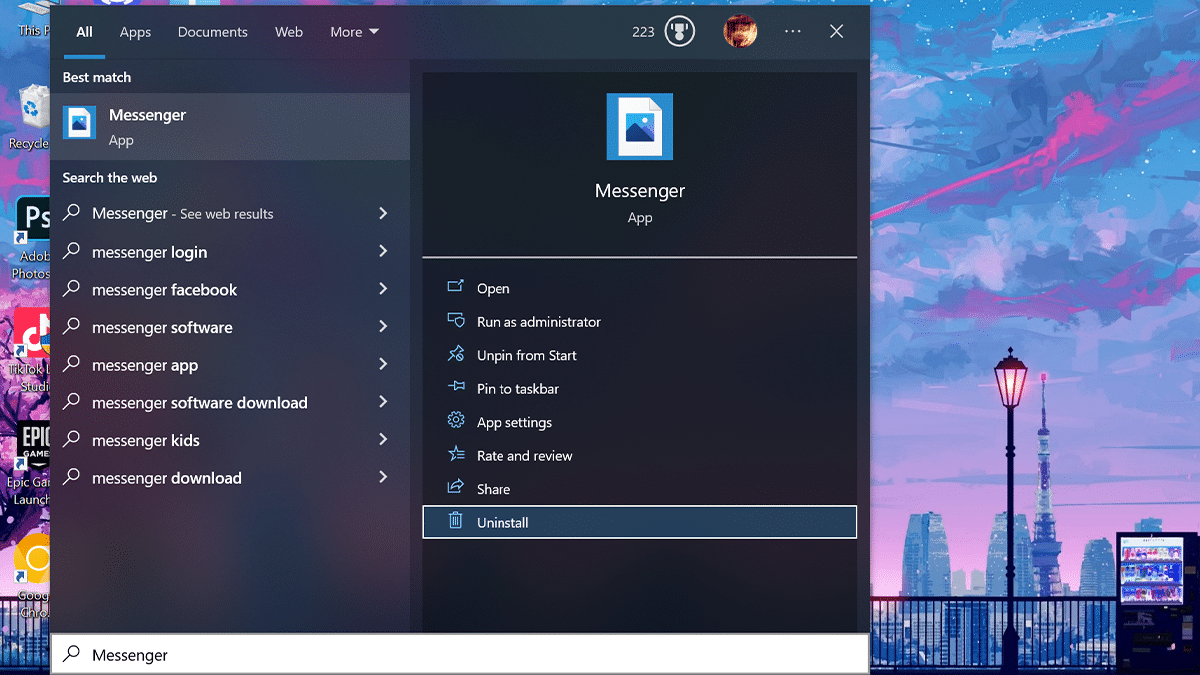This screenshot has height=675, width=1200.
Task: Click the Share icon in context list
Action: (x=456, y=488)
